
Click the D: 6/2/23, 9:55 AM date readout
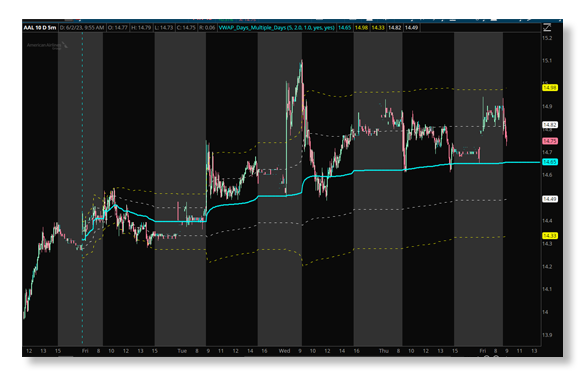click(82, 28)
